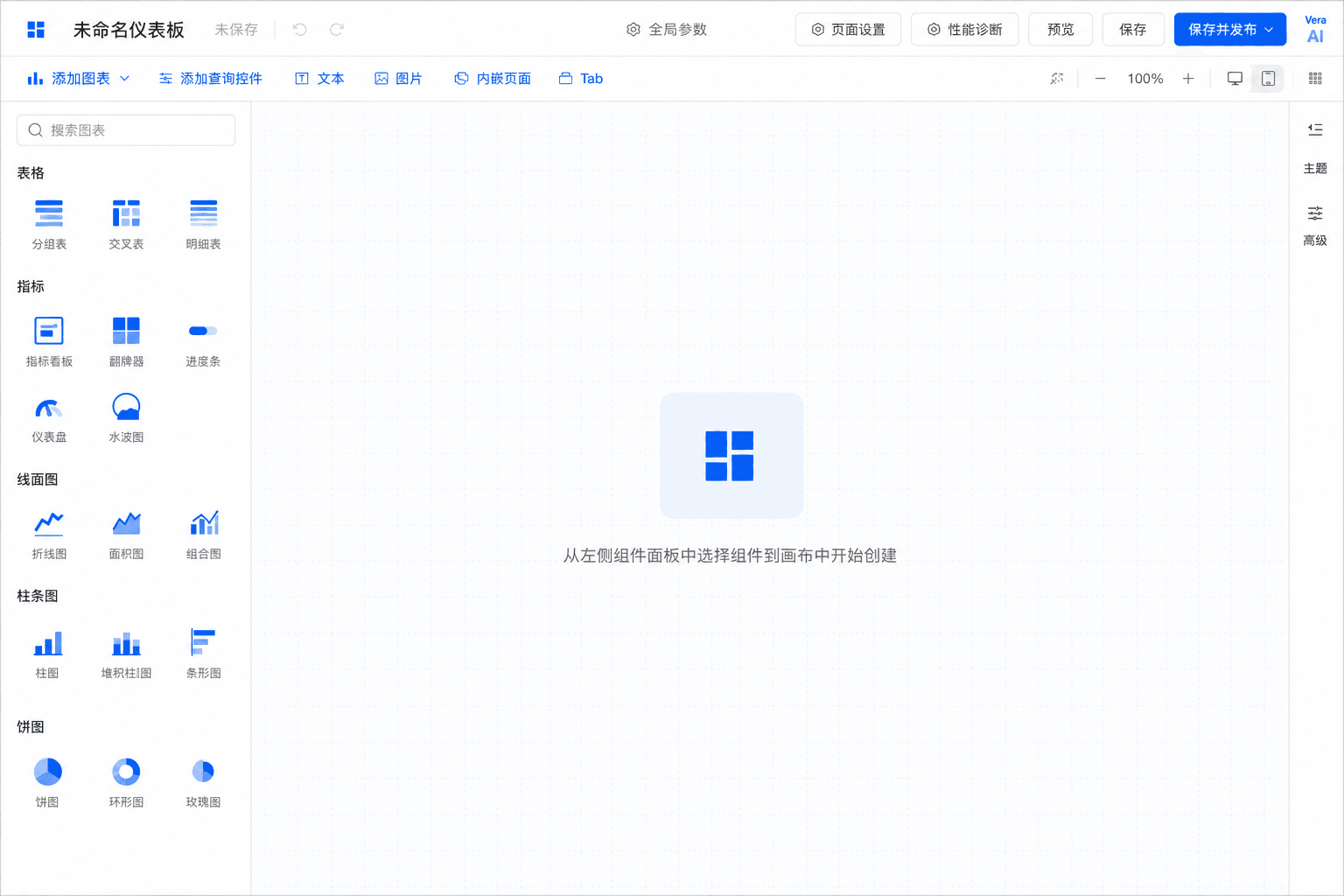Add the 指标看板 KPI board
1344x896 pixels.
49,341
